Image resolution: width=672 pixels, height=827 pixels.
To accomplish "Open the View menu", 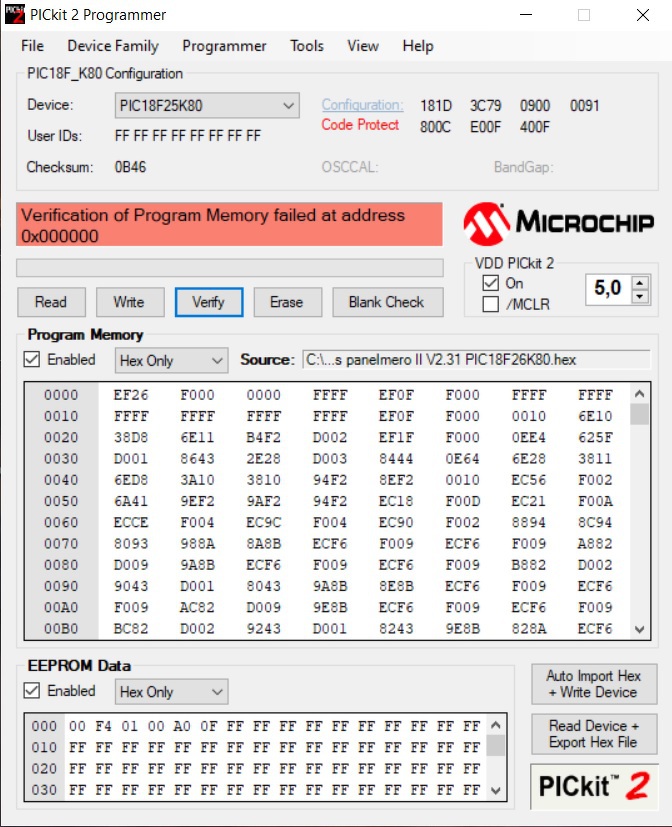I will tap(363, 46).
